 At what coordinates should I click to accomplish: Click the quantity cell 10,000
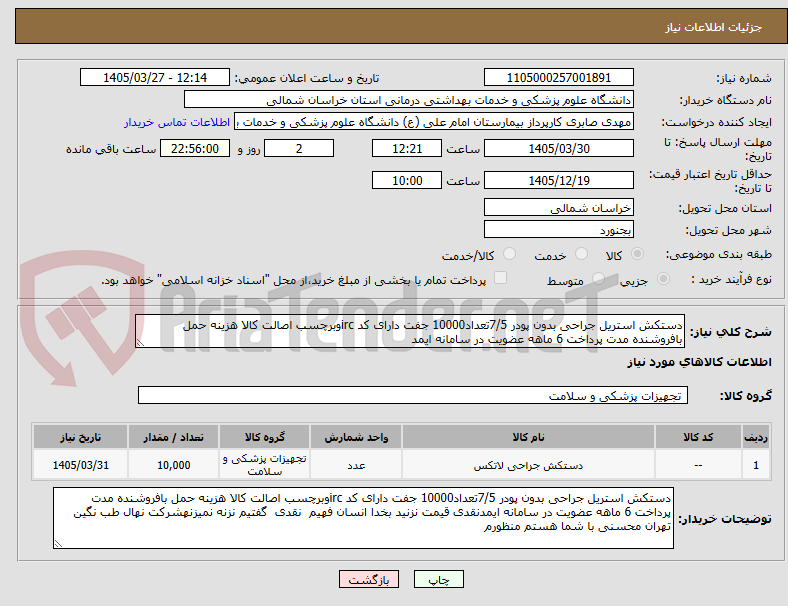[x=173, y=465]
